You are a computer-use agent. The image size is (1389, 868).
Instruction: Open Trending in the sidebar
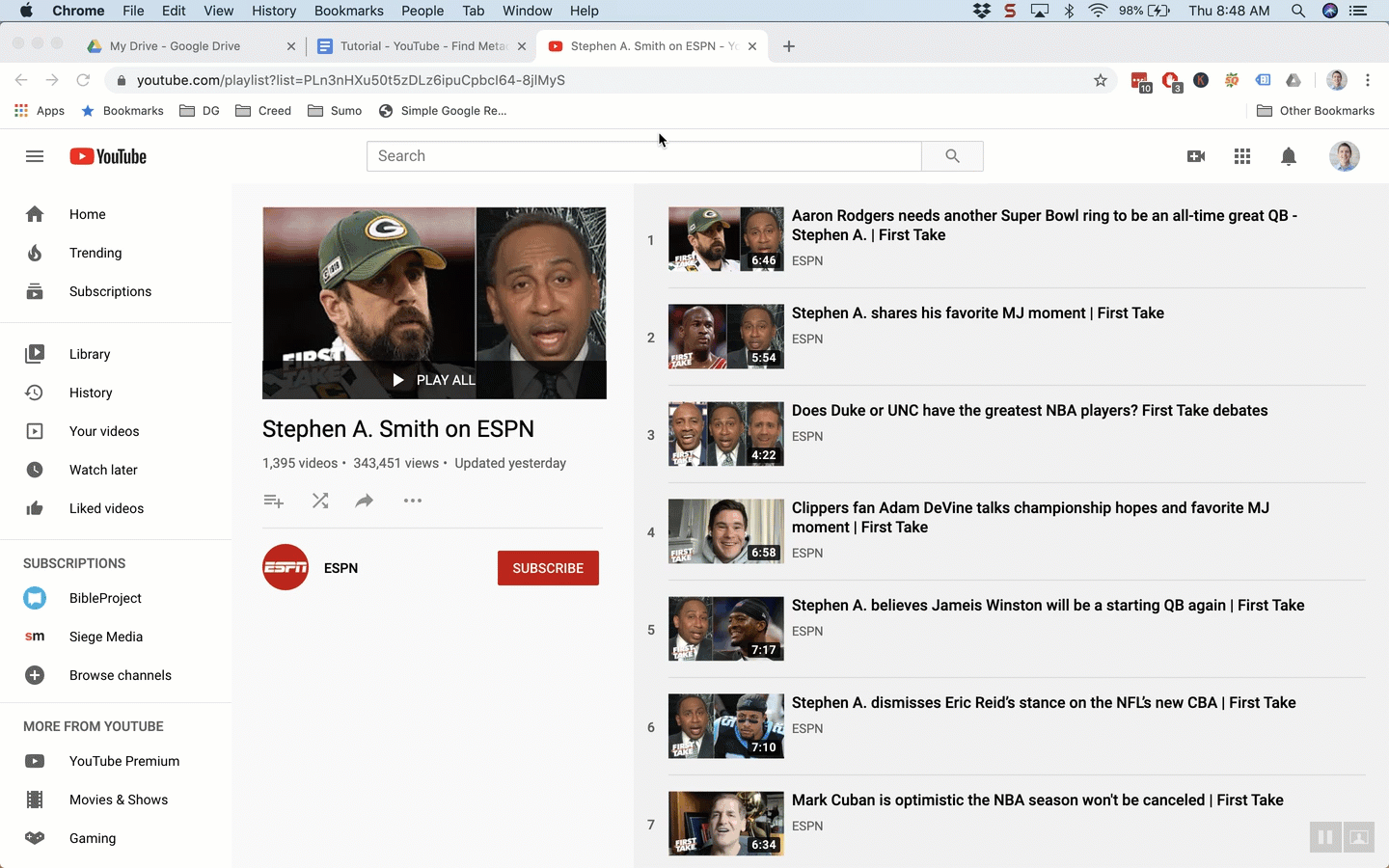pyautogui.click(x=116, y=253)
